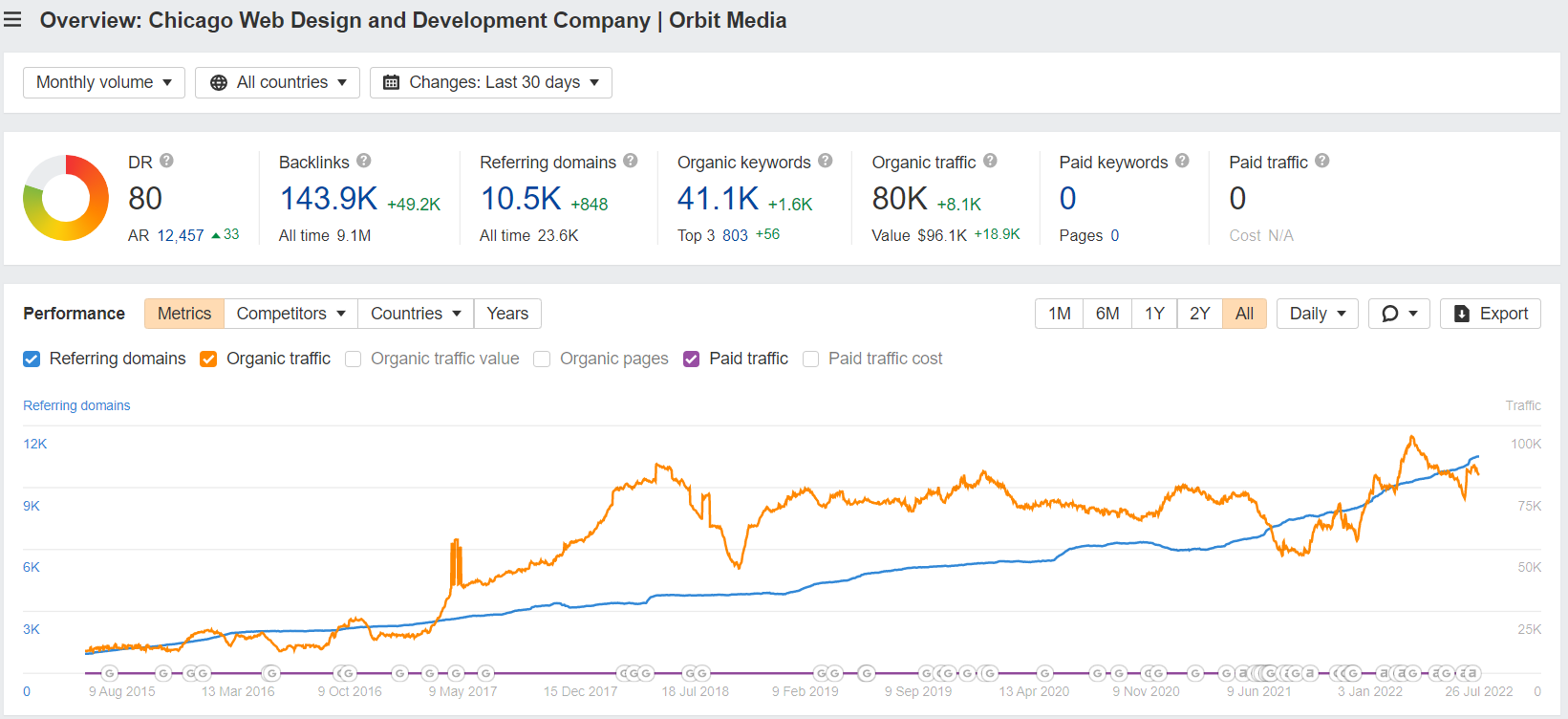This screenshot has height=719, width=1568.
Task: Click the Export button
Action: 1491,314
